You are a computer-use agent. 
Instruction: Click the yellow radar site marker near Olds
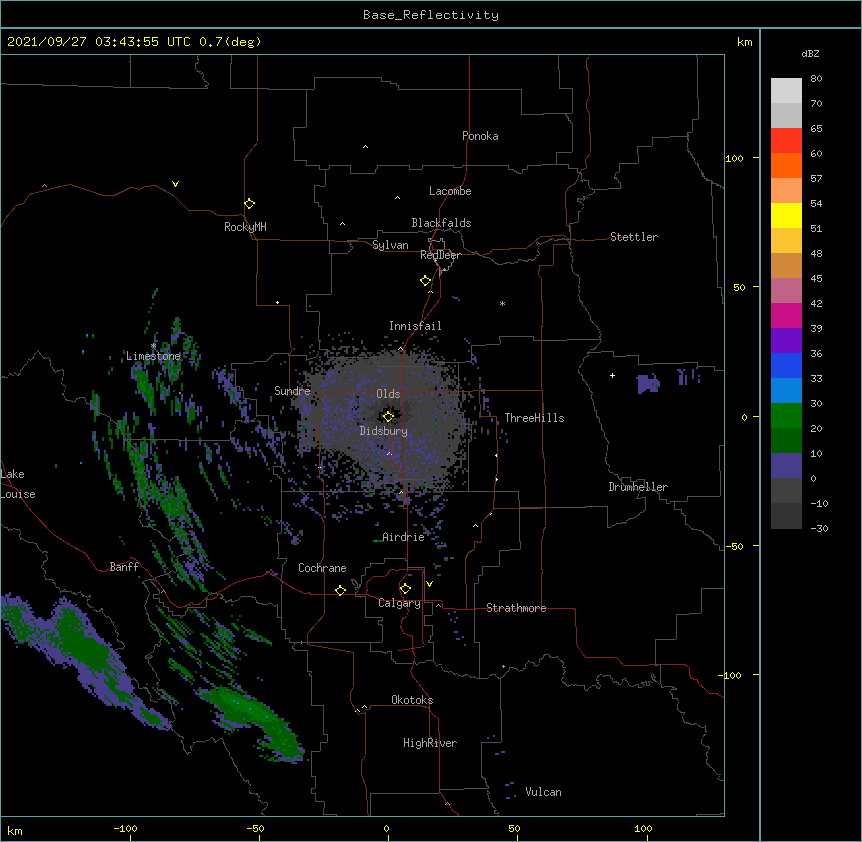pyautogui.click(x=388, y=417)
